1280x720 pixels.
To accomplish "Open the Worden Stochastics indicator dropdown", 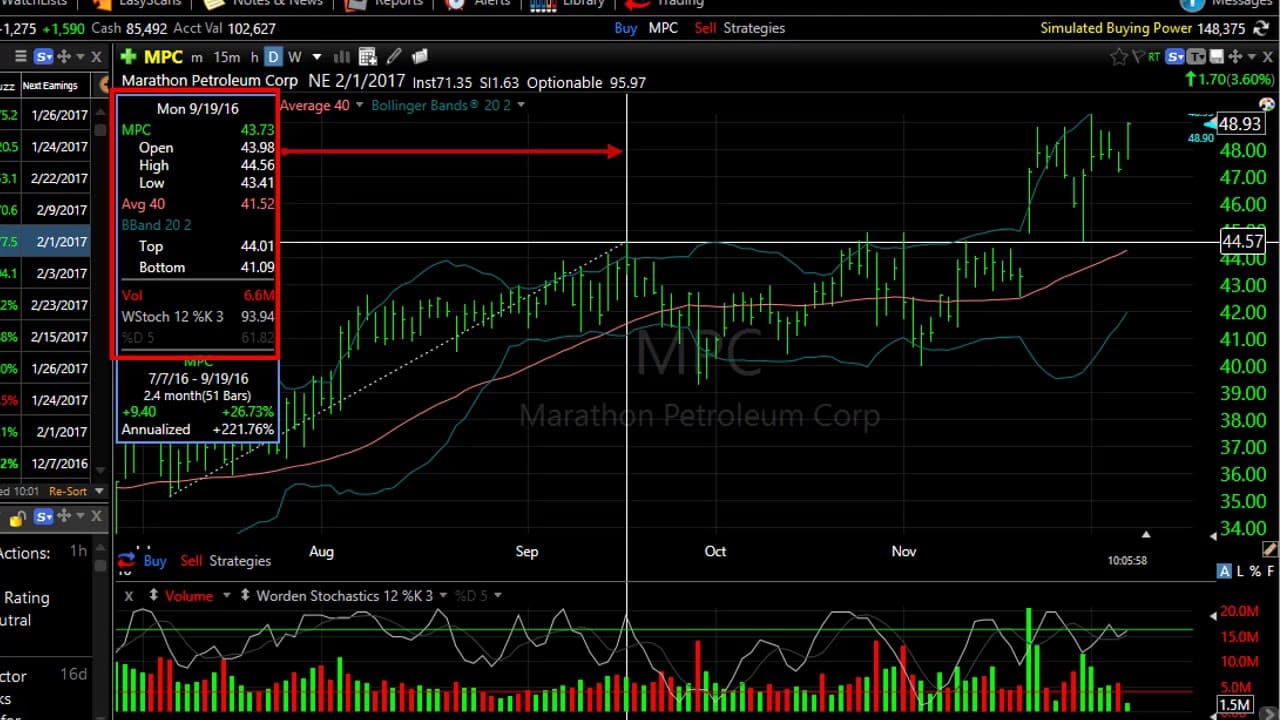I will (443, 595).
